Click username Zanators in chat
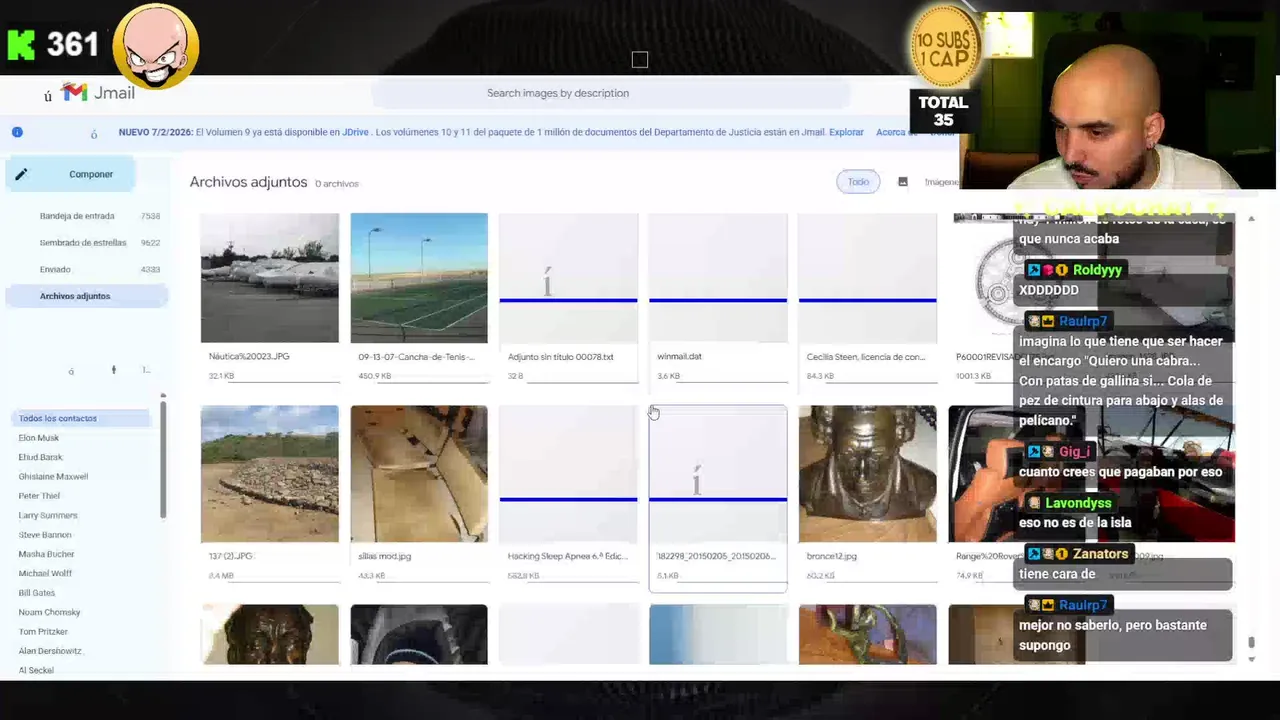Viewport: 1280px width, 720px height. tap(1100, 554)
